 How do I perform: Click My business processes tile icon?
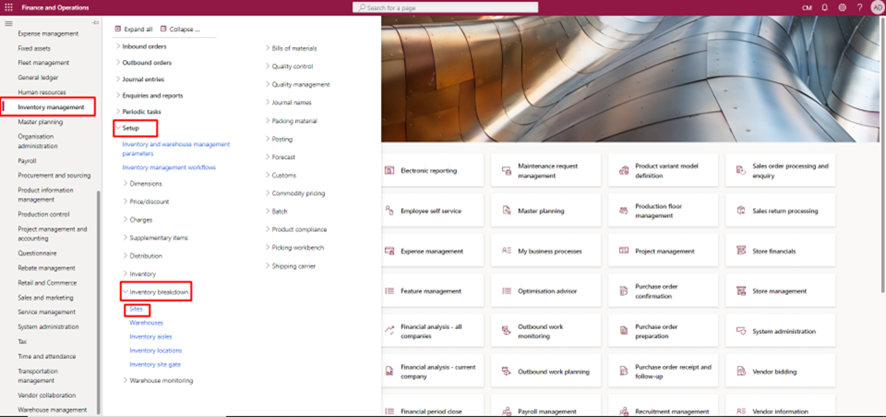click(x=506, y=251)
